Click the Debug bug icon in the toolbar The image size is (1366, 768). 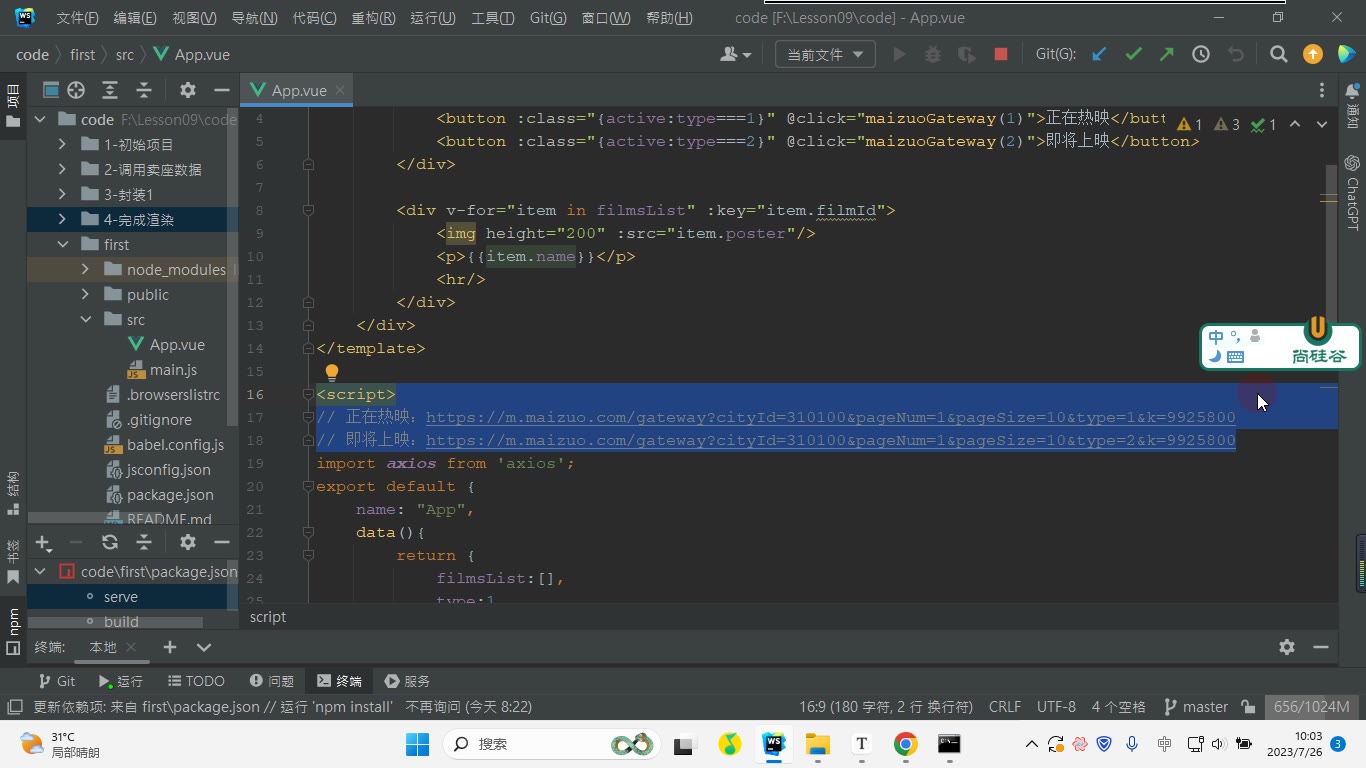coord(933,55)
